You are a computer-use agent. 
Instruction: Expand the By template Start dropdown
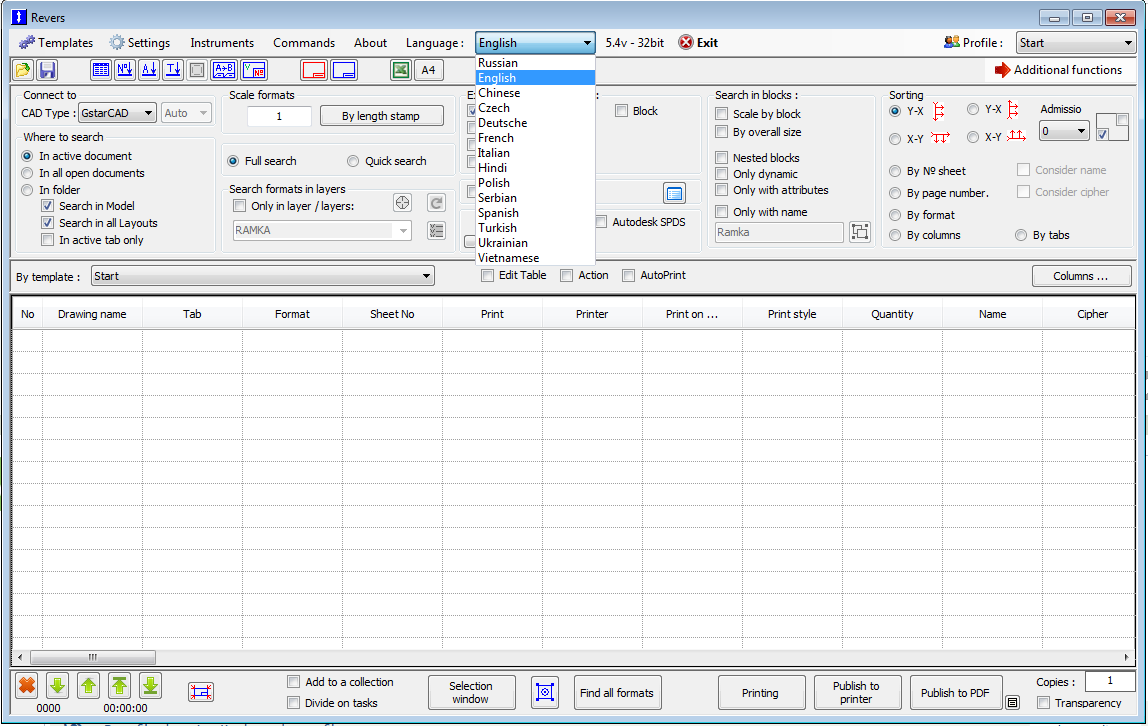263,276
